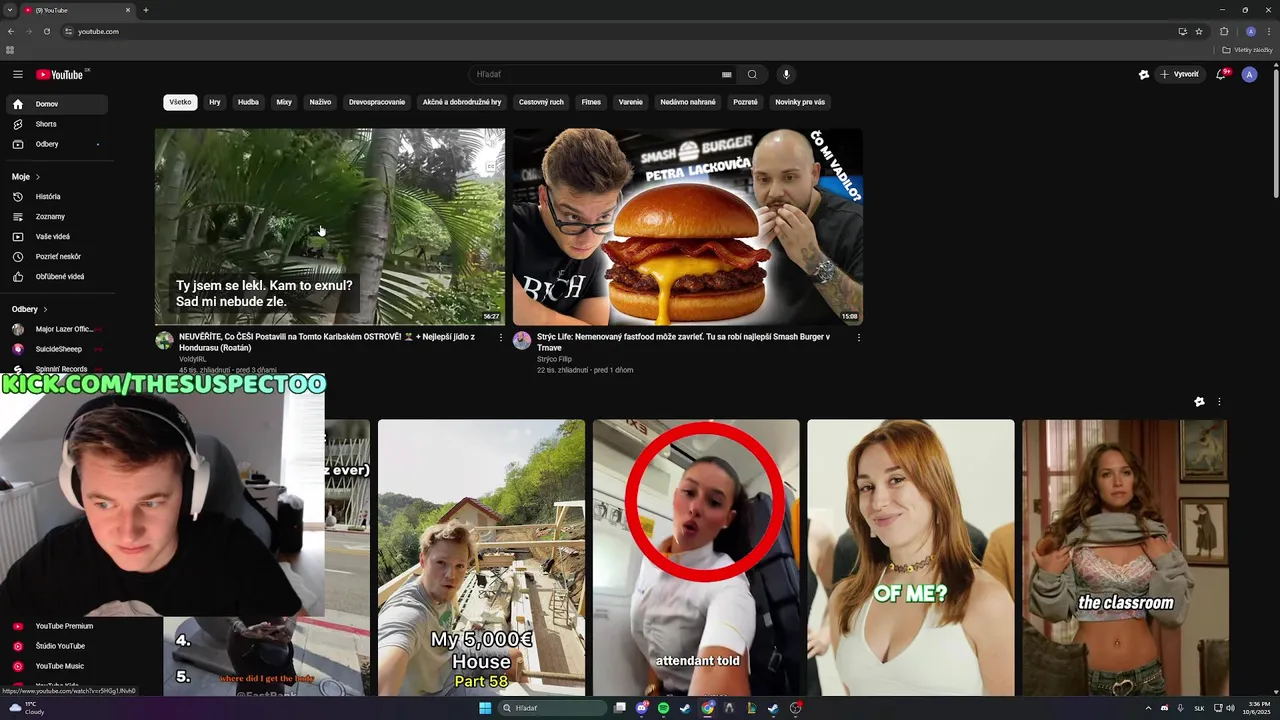
Task: Open the Smash Burger video thumbnail
Action: [x=688, y=226]
